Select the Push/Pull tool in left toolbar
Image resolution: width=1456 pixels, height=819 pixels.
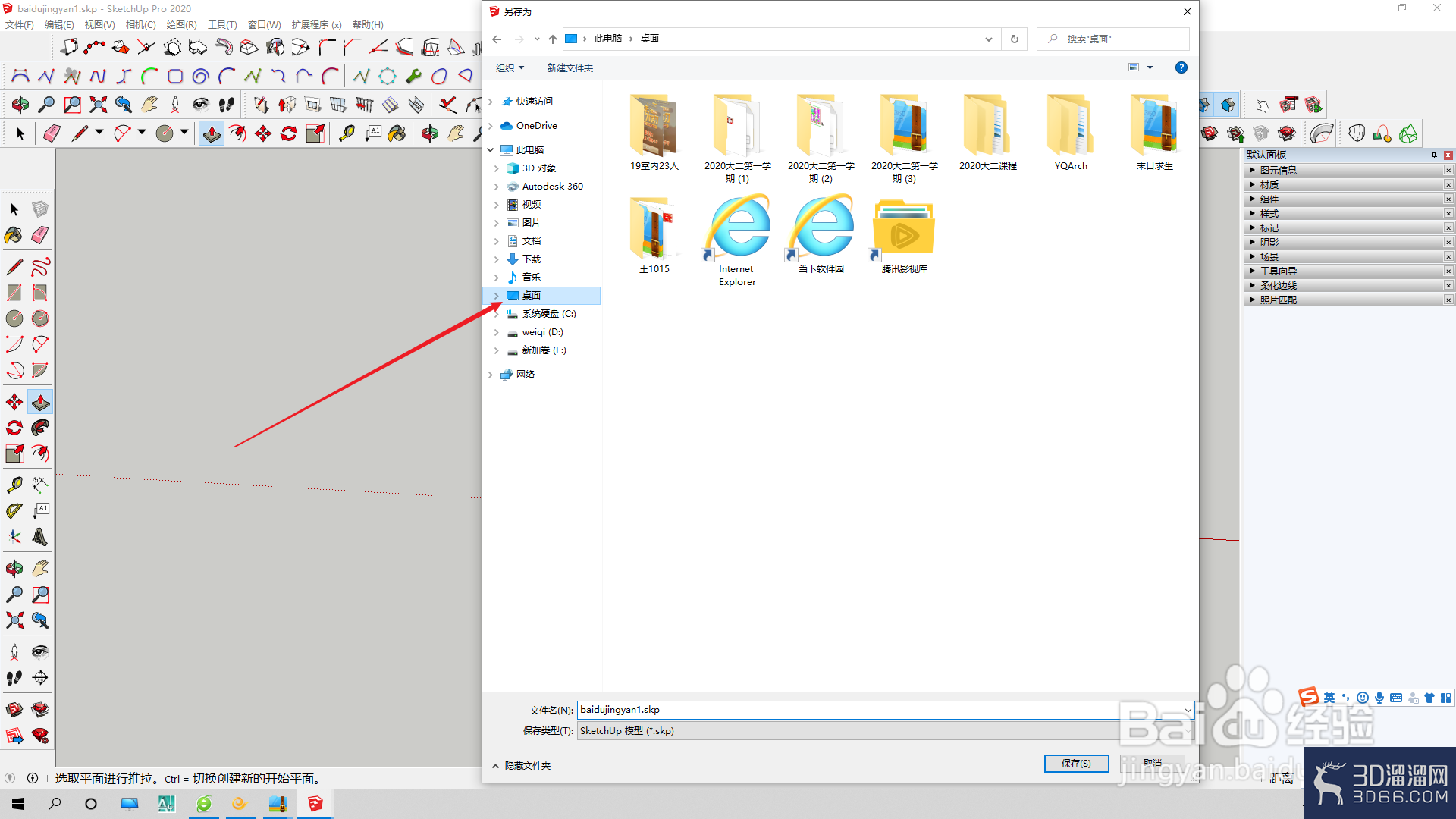click(40, 402)
